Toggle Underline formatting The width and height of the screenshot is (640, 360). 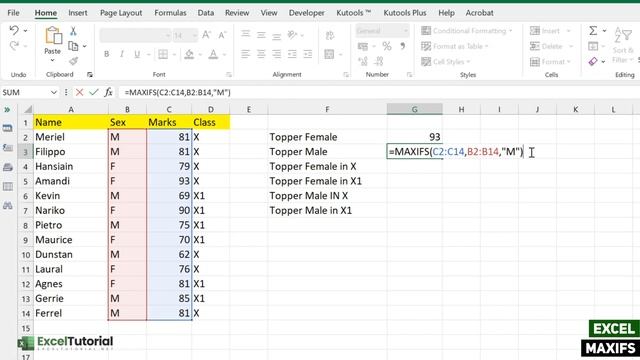tap(137, 54)
